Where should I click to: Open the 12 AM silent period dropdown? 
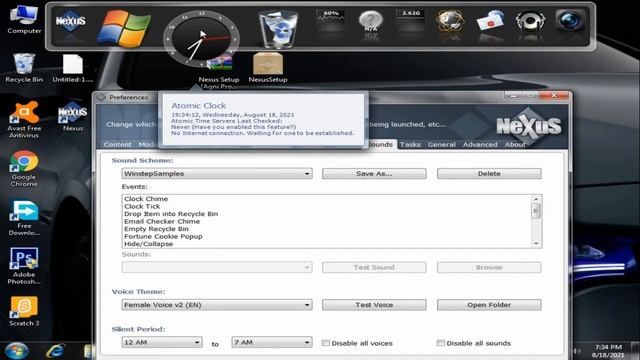click(162, 342)
